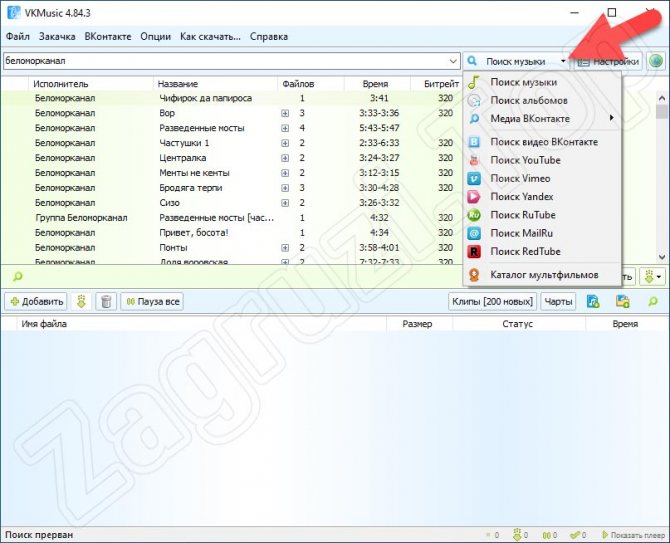The image size is (670, 543).
Task: Choose Поиск Vimeo in the search menu
Action: tap(520, 178)
